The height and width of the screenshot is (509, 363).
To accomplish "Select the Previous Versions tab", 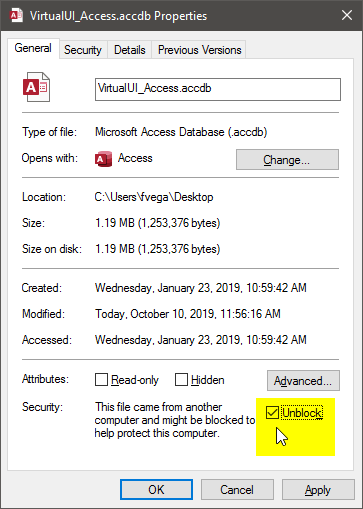I will (199, 50).
